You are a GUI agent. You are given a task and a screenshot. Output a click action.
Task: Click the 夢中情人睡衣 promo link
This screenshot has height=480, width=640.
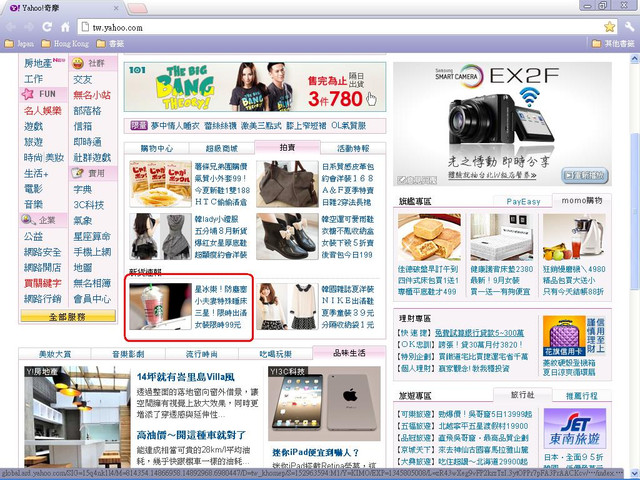click(175, 126)
